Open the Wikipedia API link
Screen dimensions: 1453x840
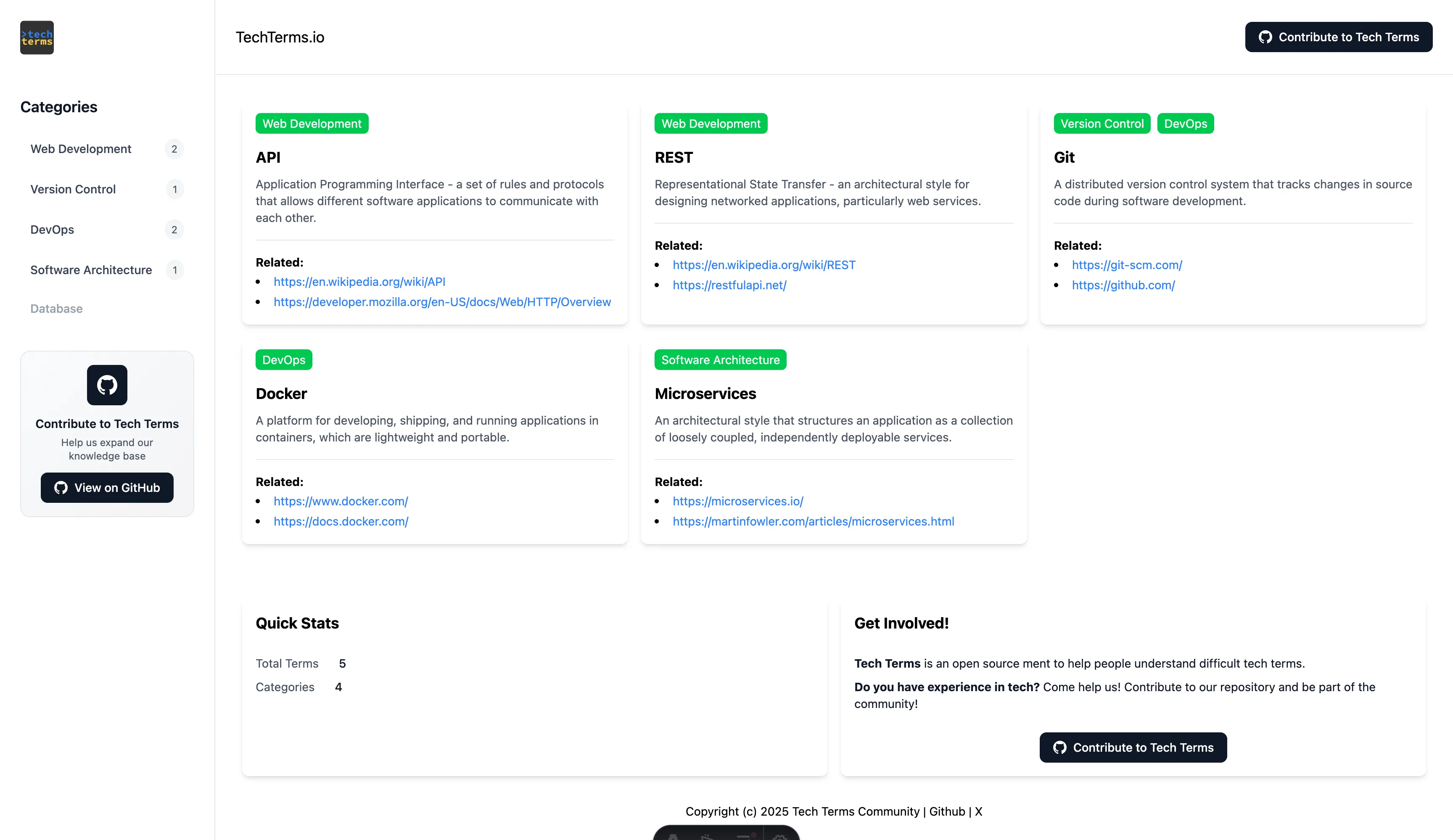pyautogui.click(x=359, y=281)
